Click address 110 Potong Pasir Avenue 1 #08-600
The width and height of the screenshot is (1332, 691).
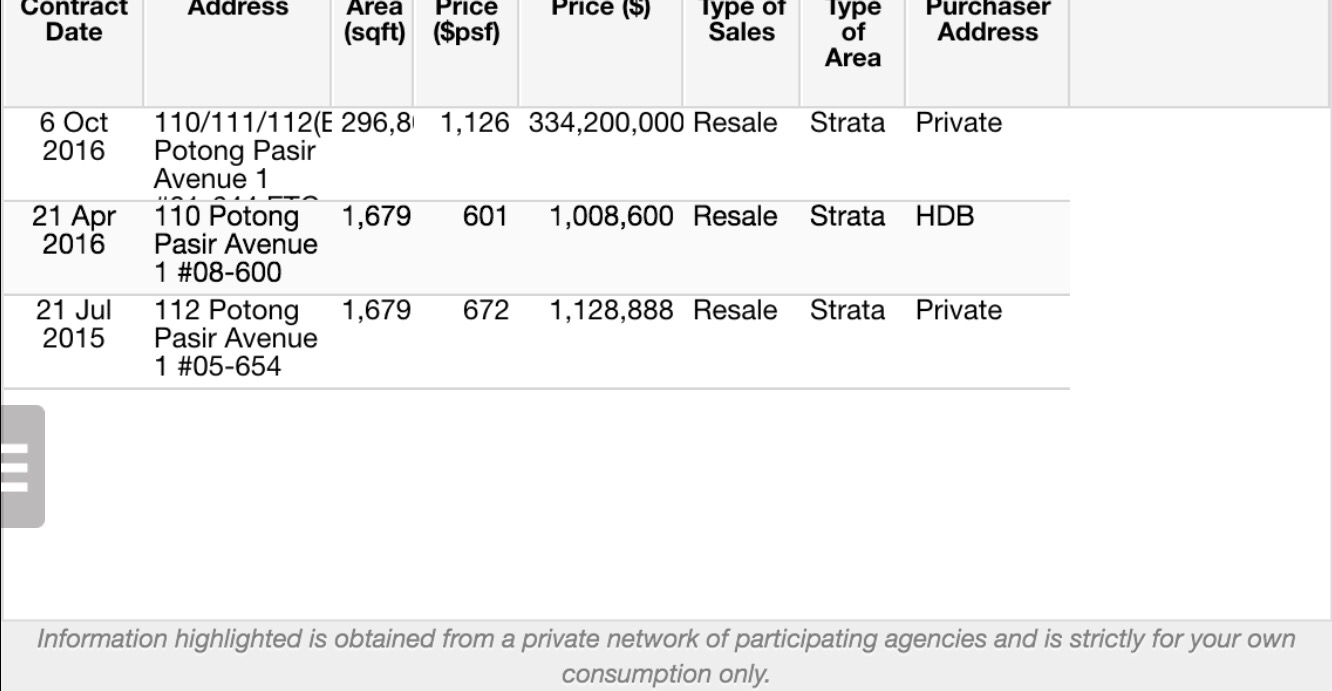tap(236, 245)
